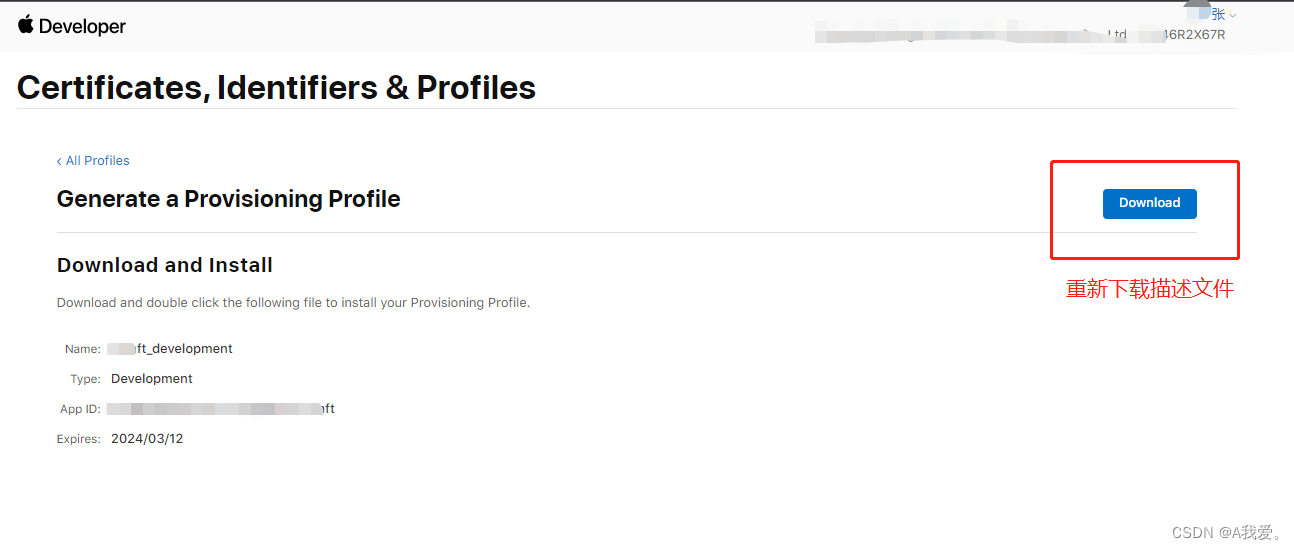This screenshot has height=550, width=1294.
Task: Click the install instruction description text
Action: (293, 302)
